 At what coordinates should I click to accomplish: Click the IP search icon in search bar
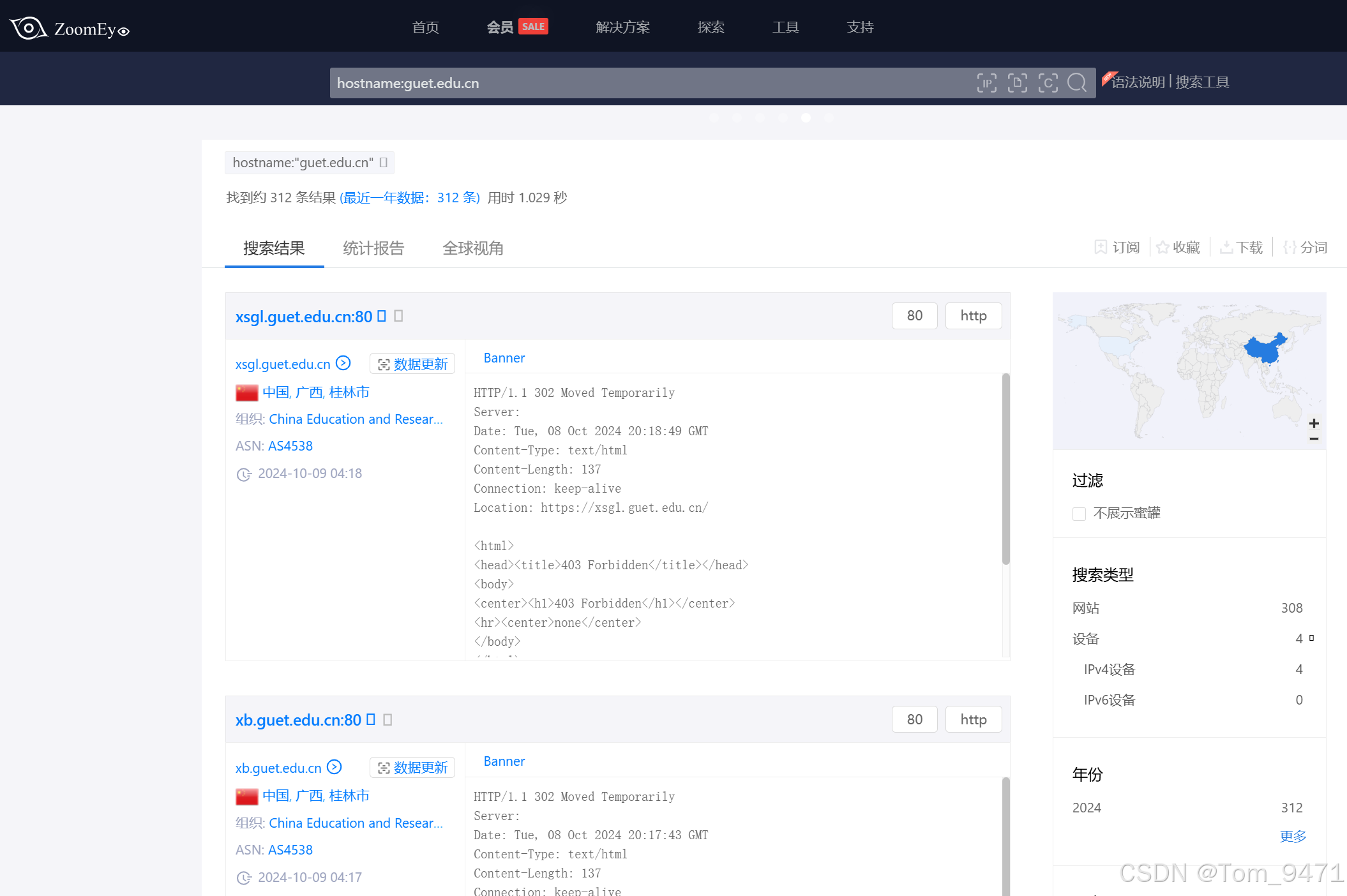click(986, 83)
